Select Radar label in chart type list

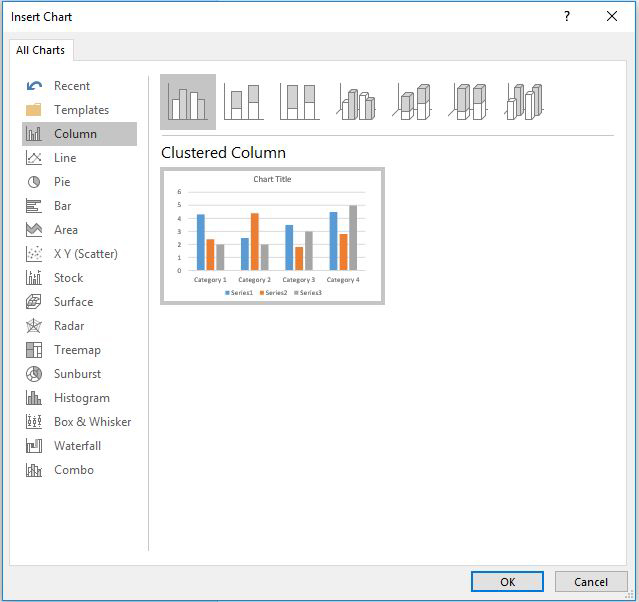point(69,326)
